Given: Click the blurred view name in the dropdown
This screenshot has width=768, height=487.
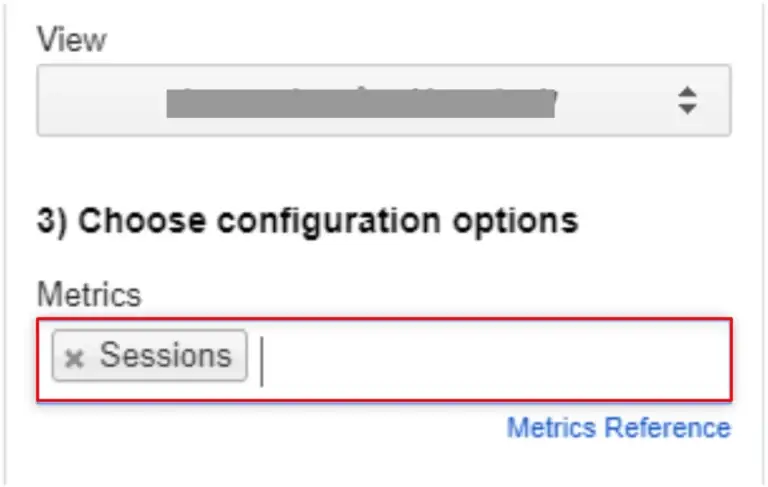Looking at the screenshot, I should [360, 100].
